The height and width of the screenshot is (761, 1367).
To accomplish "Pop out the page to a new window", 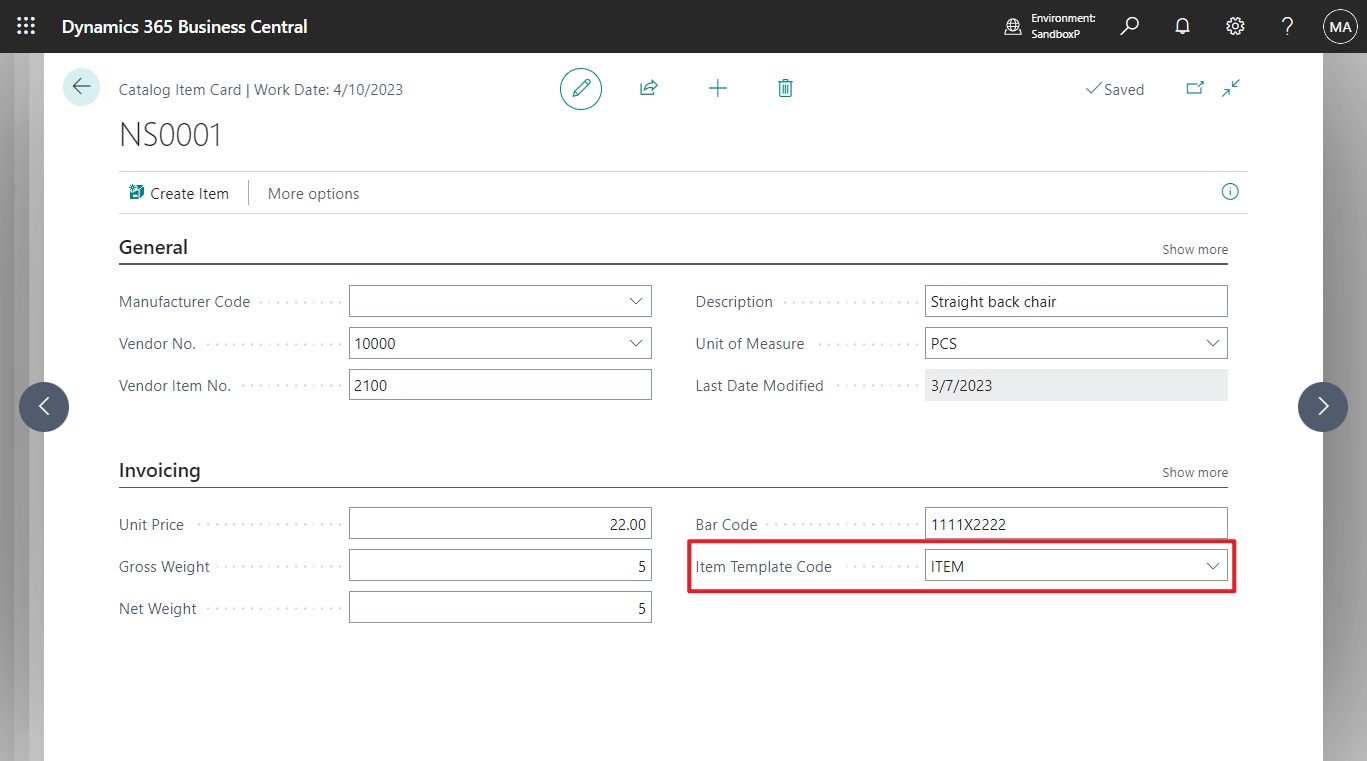I will (x=1194, y=88).
